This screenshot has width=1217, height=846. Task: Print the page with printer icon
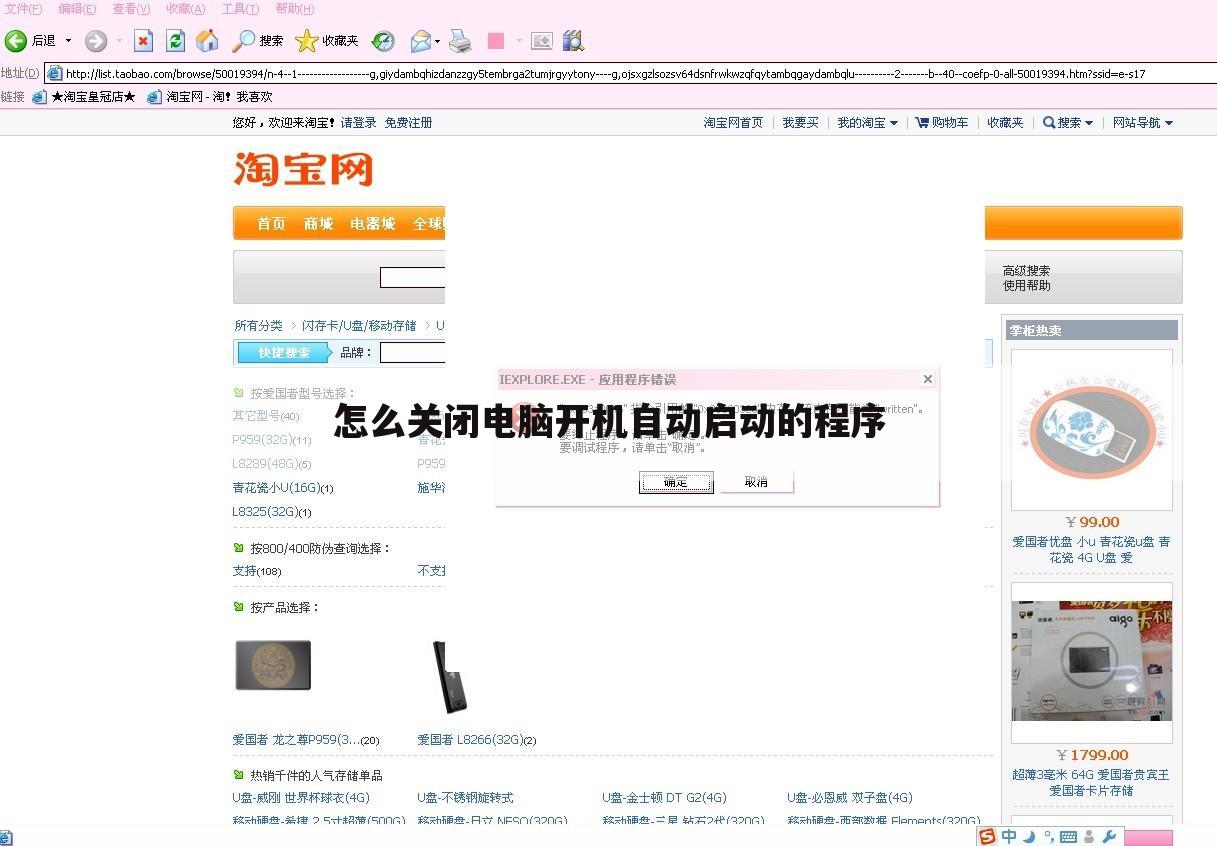460,41
